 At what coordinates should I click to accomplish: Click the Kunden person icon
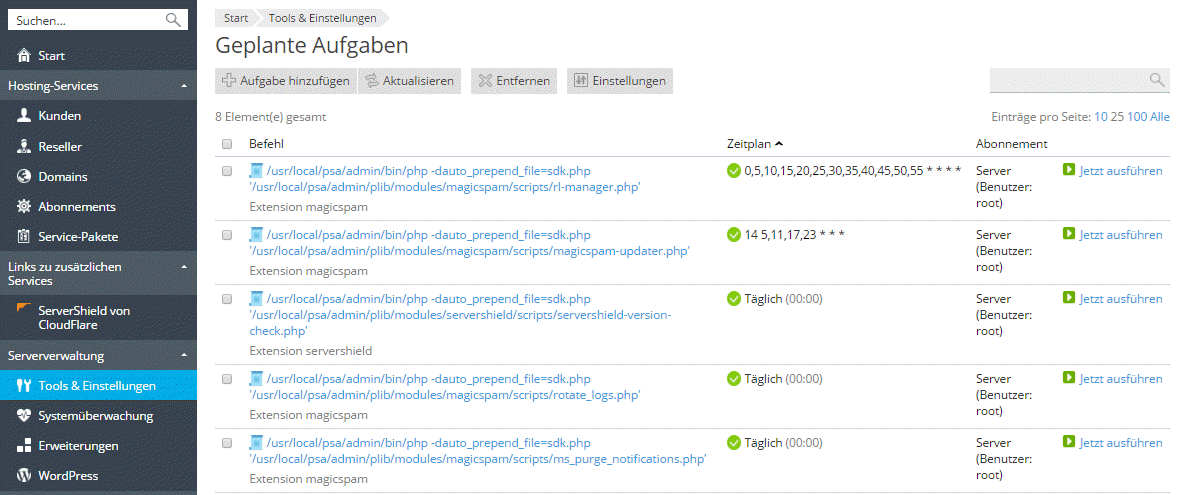[24, 116]
